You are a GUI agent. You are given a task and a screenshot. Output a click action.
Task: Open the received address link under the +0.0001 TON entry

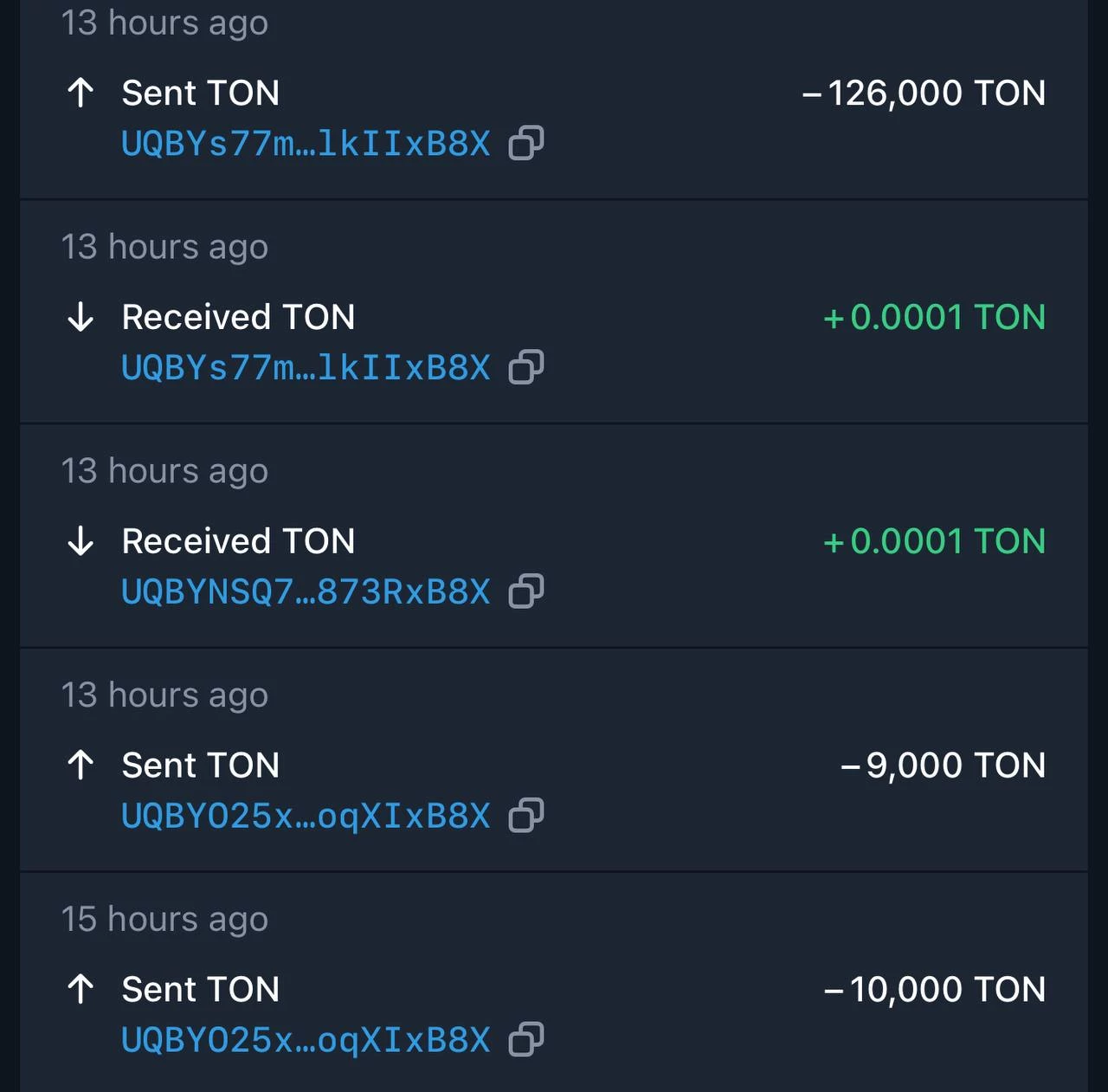(305, 367)
